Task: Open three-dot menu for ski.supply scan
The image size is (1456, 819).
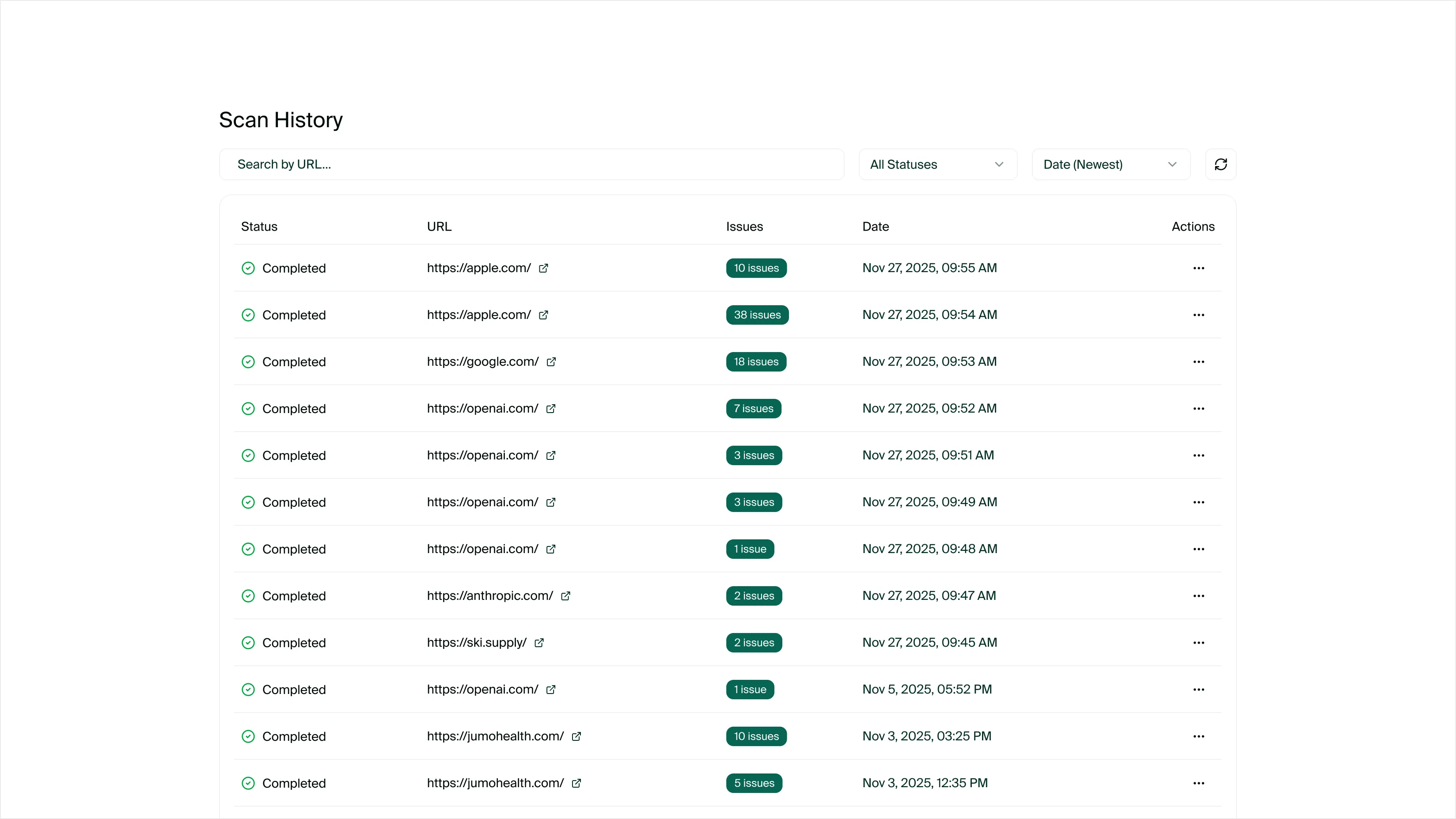Action: click(x=1198, y=643)
